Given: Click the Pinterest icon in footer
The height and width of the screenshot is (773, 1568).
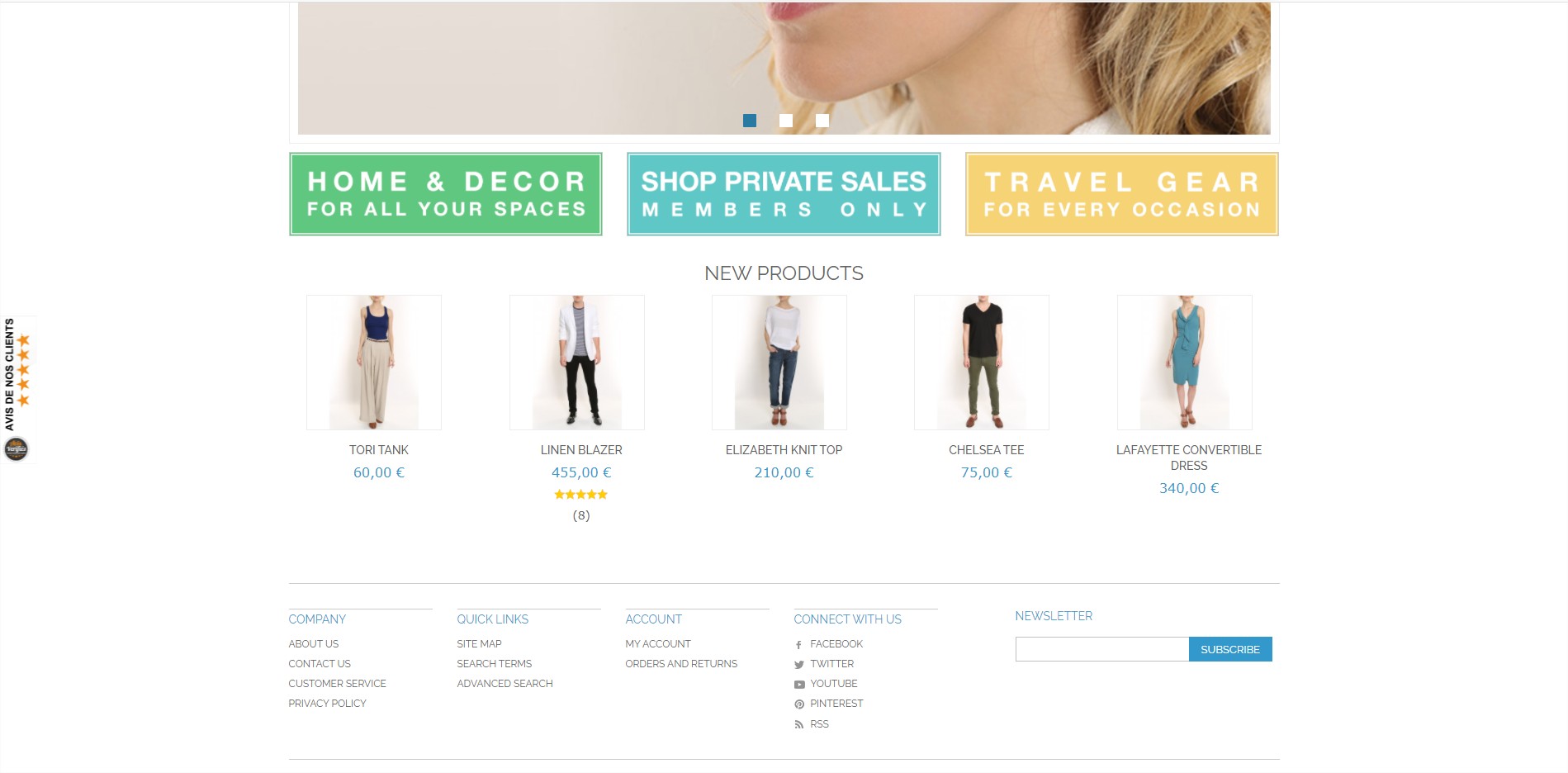Looking at the screenshot, I should (798, 704).
